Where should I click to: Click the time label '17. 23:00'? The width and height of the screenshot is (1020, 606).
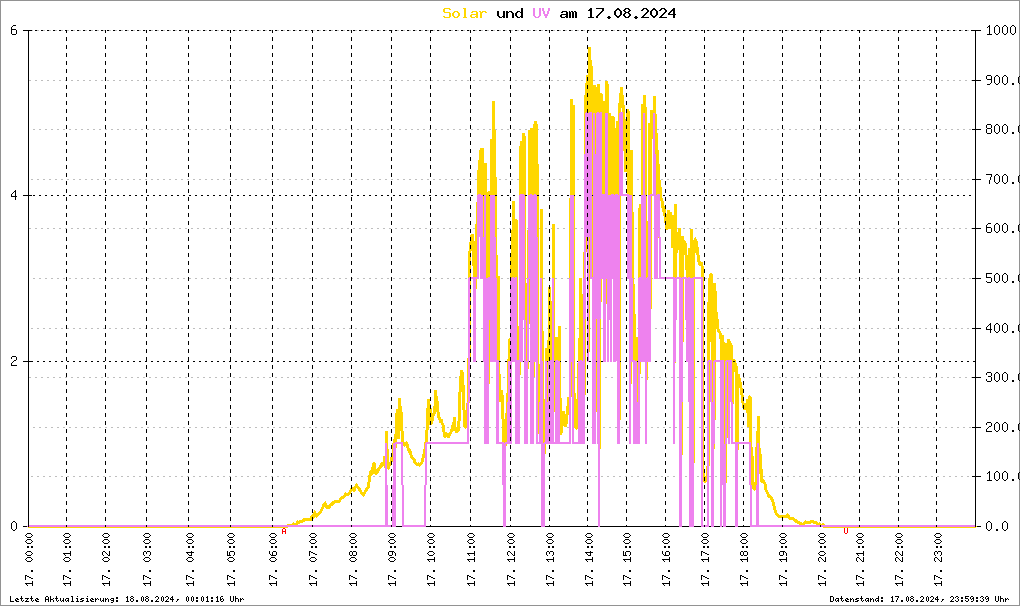click(937, 559)
